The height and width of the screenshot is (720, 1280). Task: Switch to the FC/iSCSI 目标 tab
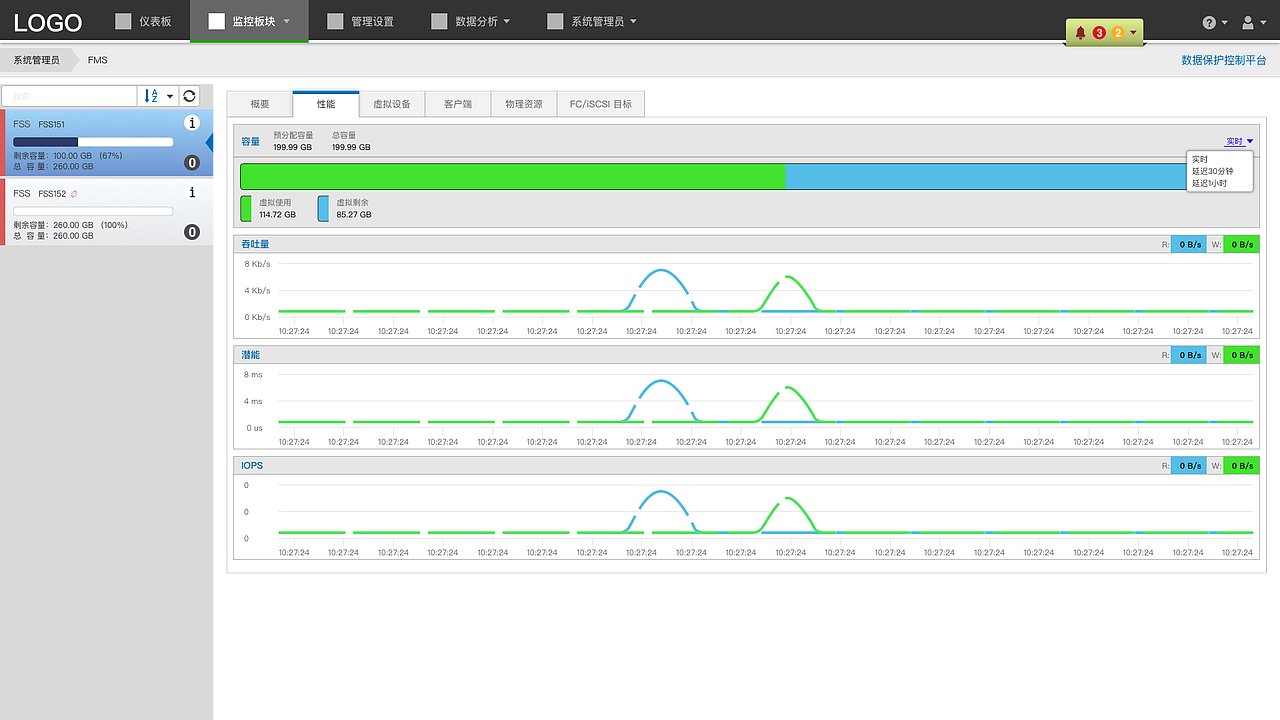point(601,104)
